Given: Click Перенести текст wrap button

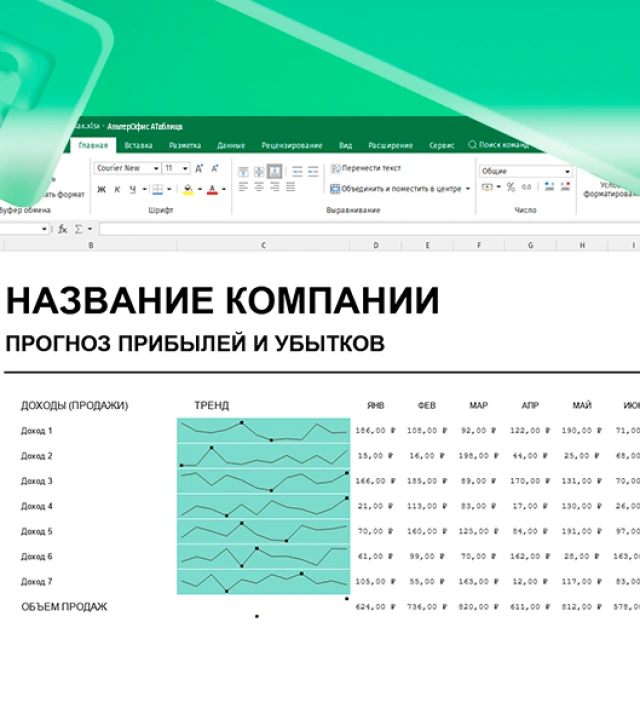Looking at the screenshot, I should coord(366,169).
